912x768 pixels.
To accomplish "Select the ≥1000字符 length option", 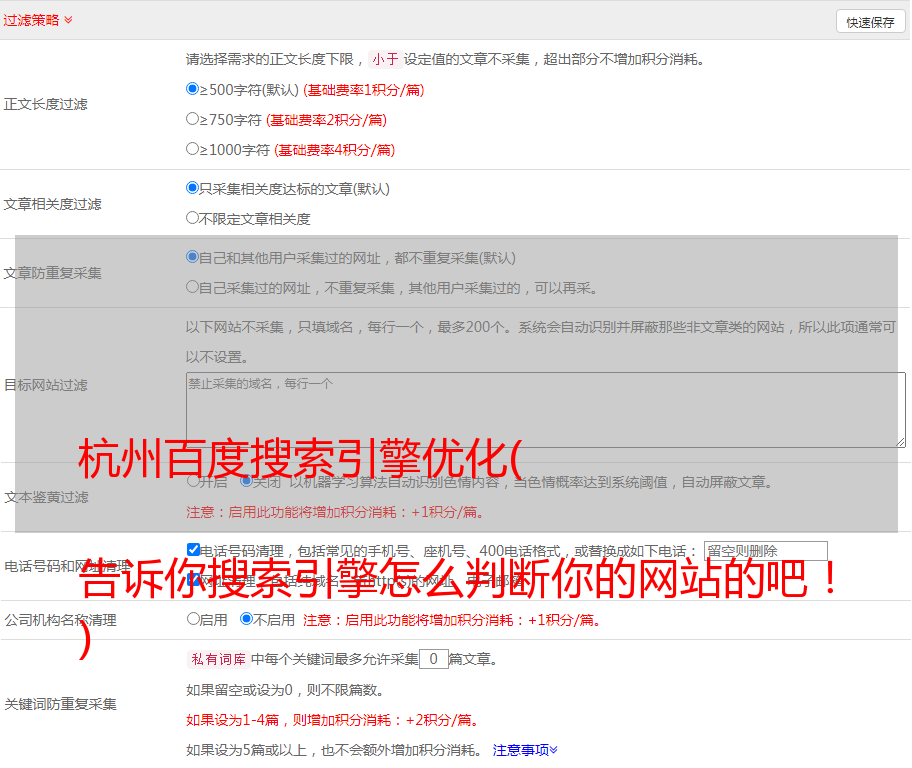I will point(192,148).
